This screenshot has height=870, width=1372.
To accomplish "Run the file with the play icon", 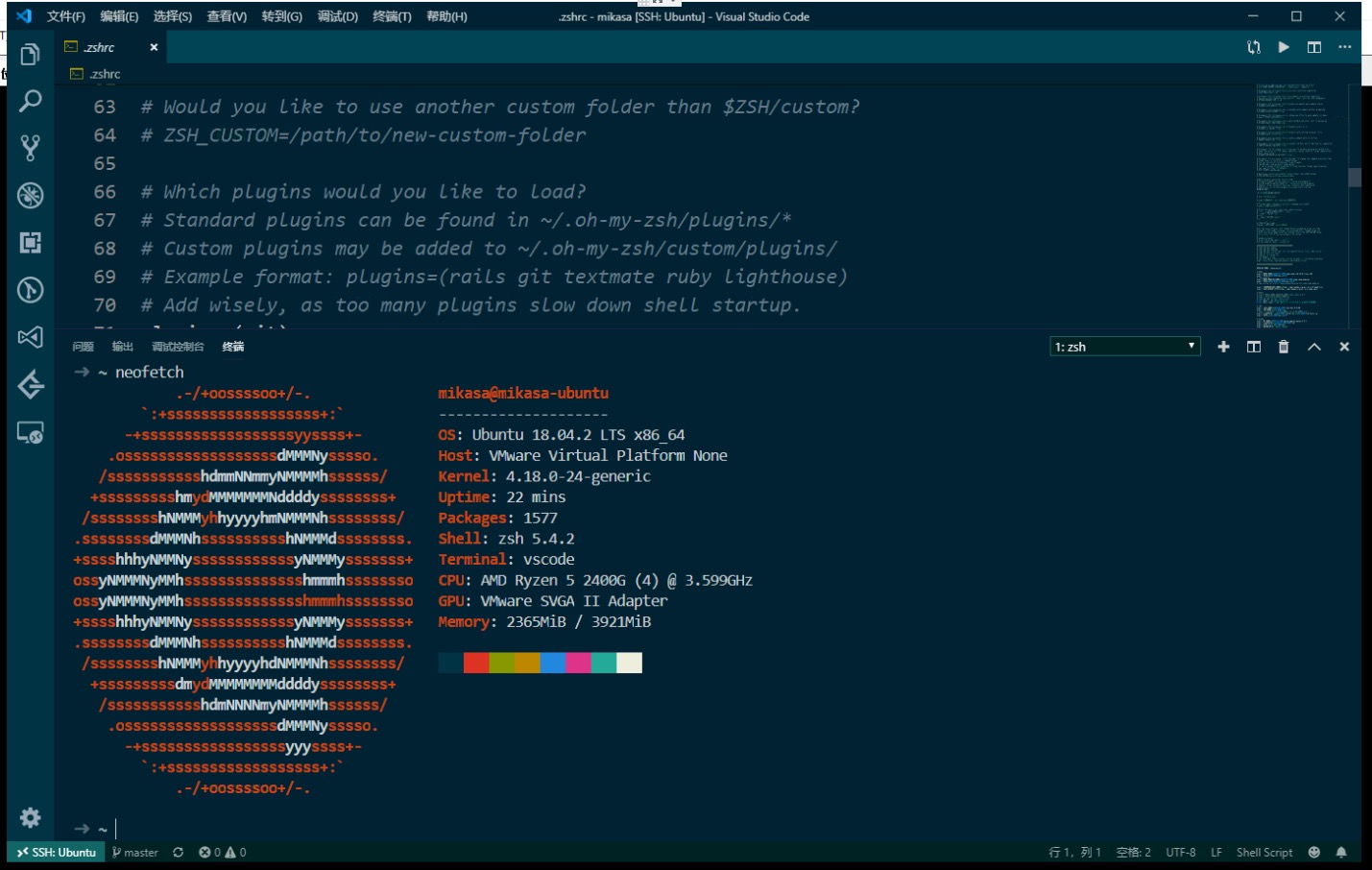I will tap(1284, 47).
